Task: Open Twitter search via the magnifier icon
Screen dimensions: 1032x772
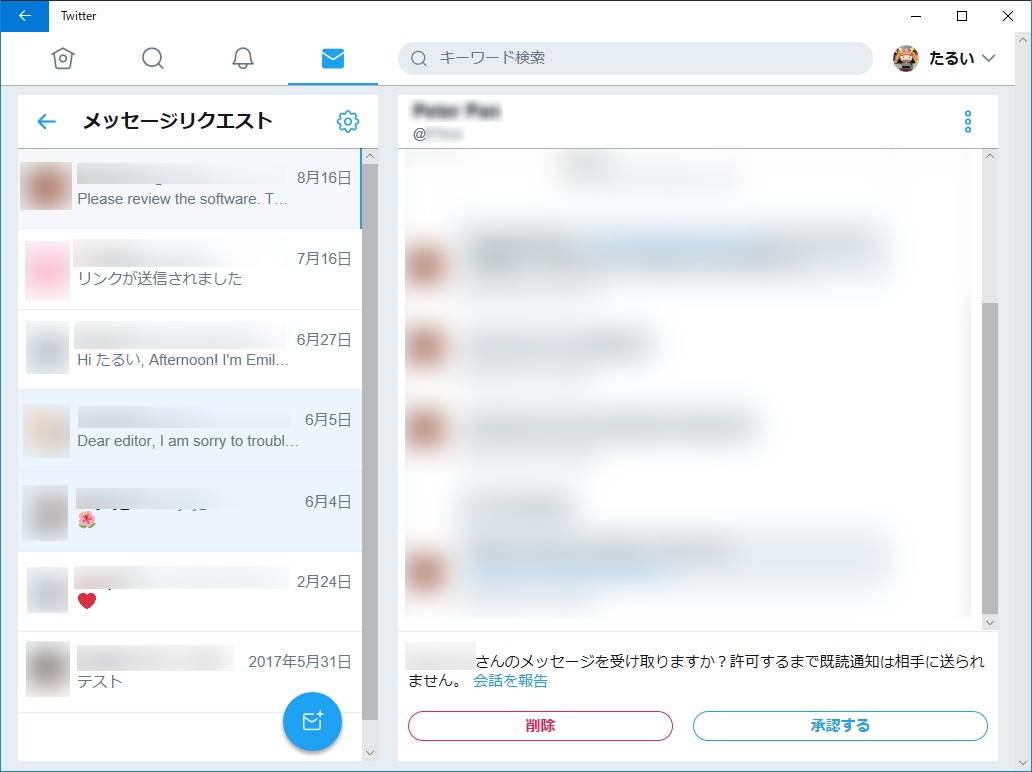Action: pos(153,59)
